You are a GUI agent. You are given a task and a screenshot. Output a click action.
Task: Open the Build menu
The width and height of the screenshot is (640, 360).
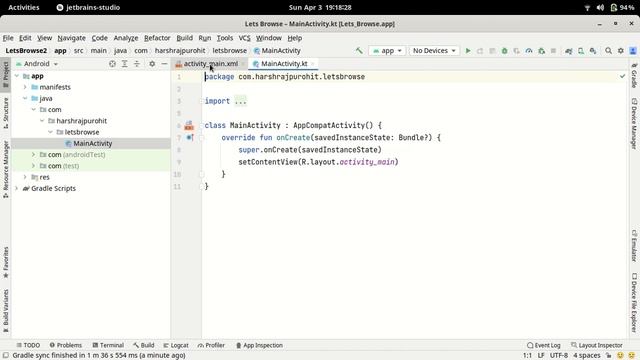pos(184,38)
